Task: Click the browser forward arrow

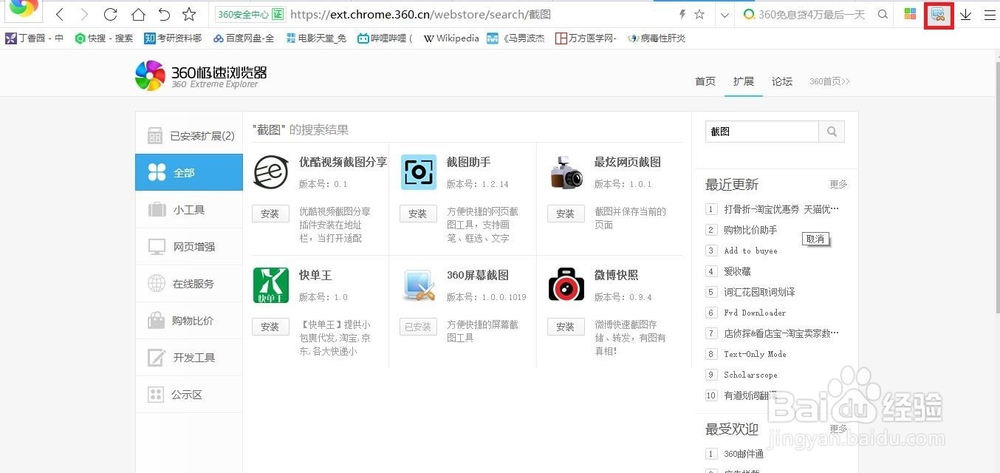Action: point(84,14)
